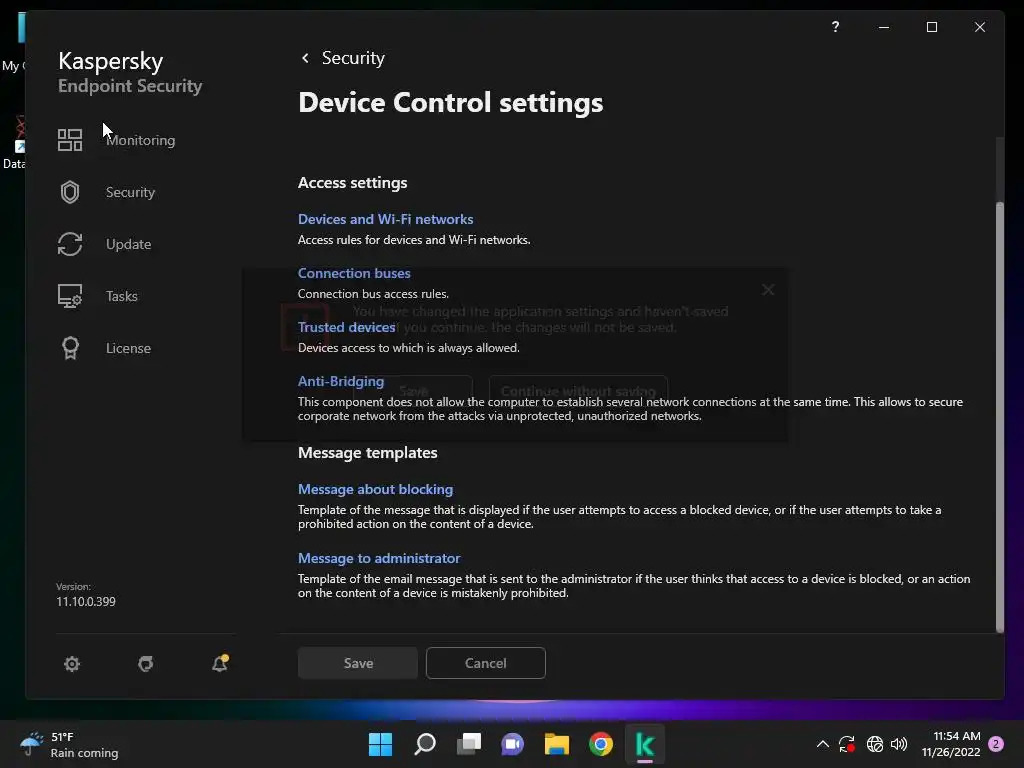Screen dimensions: 1024x768
Task: Open Message about blocking template
Action: pos(376,489)
